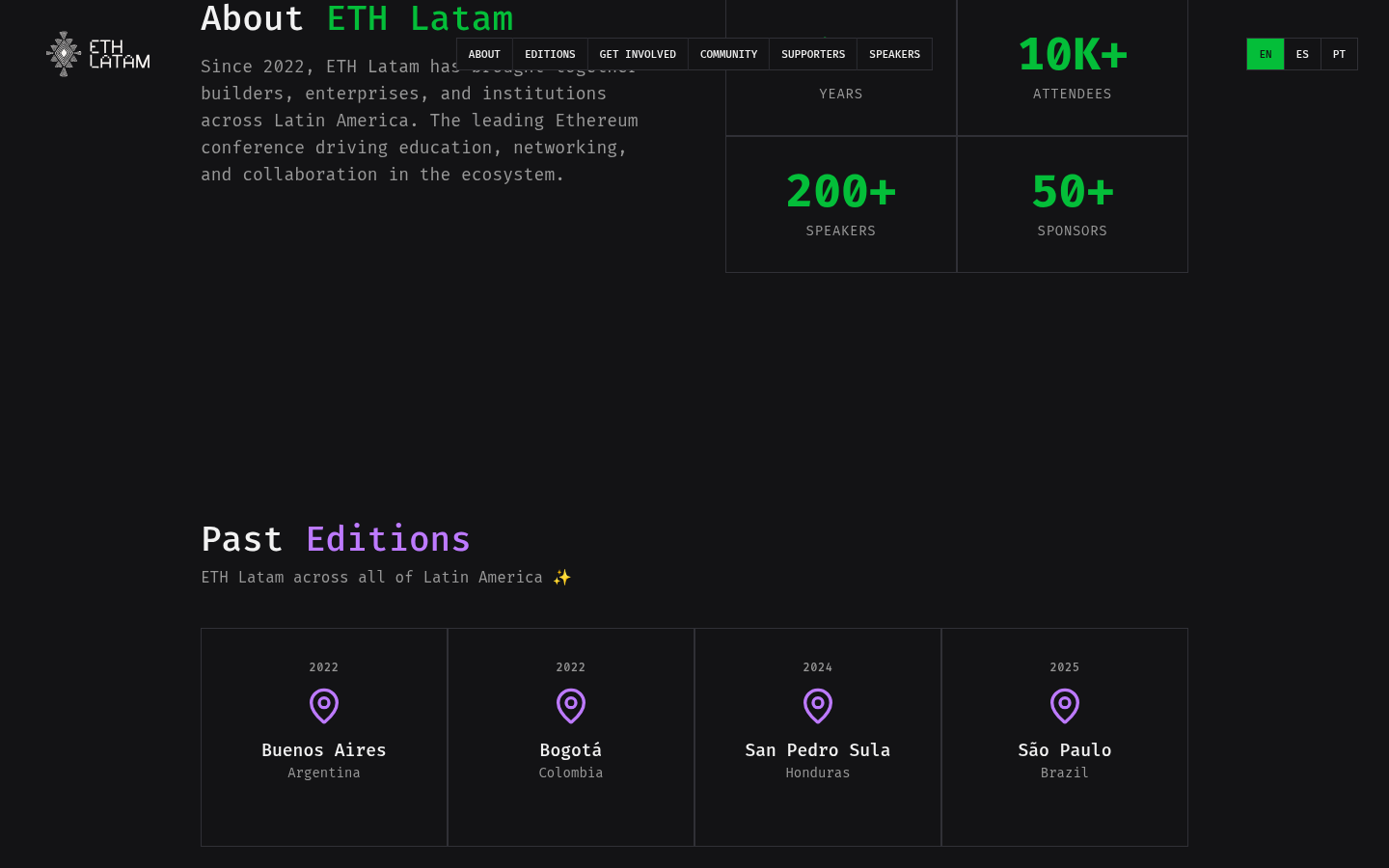
Task: Open the Get Involved nav item
Action: (x=638, y=54)
